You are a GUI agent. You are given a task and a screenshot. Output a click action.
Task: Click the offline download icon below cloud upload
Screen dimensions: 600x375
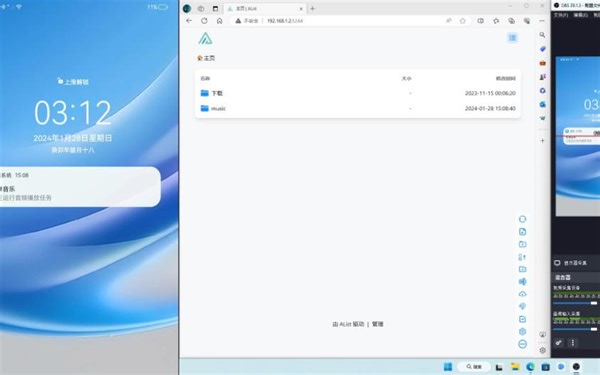point(522,306)
